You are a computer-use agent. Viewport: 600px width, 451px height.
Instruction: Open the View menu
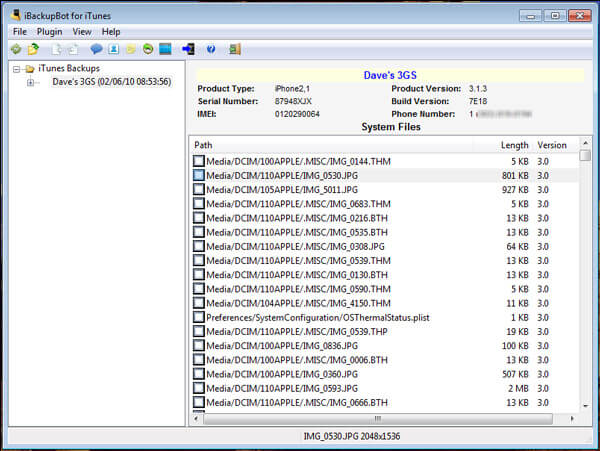(82, 32)
